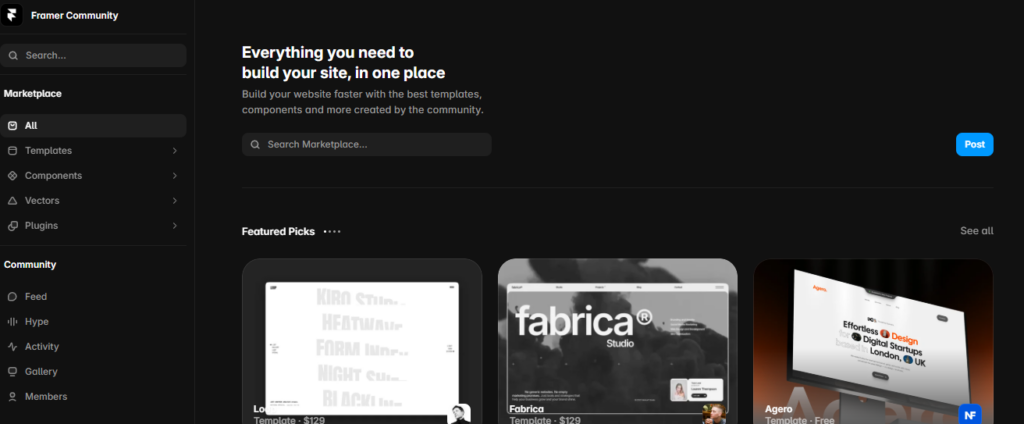Open the Hype section
Image resolution: width=1024 pixels, height=424 pixels.
point(93,321)
